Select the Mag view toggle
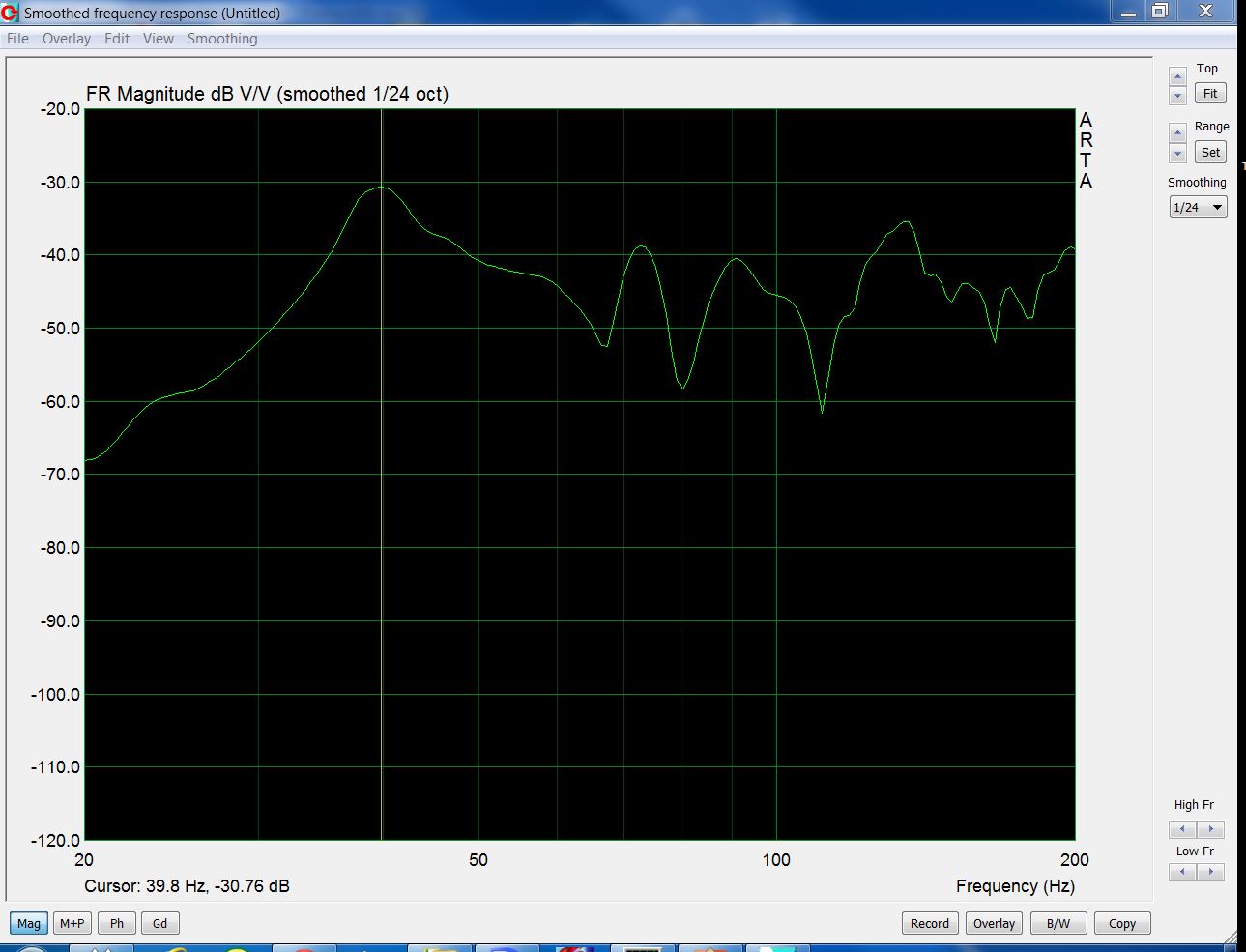 click(29, 923)
